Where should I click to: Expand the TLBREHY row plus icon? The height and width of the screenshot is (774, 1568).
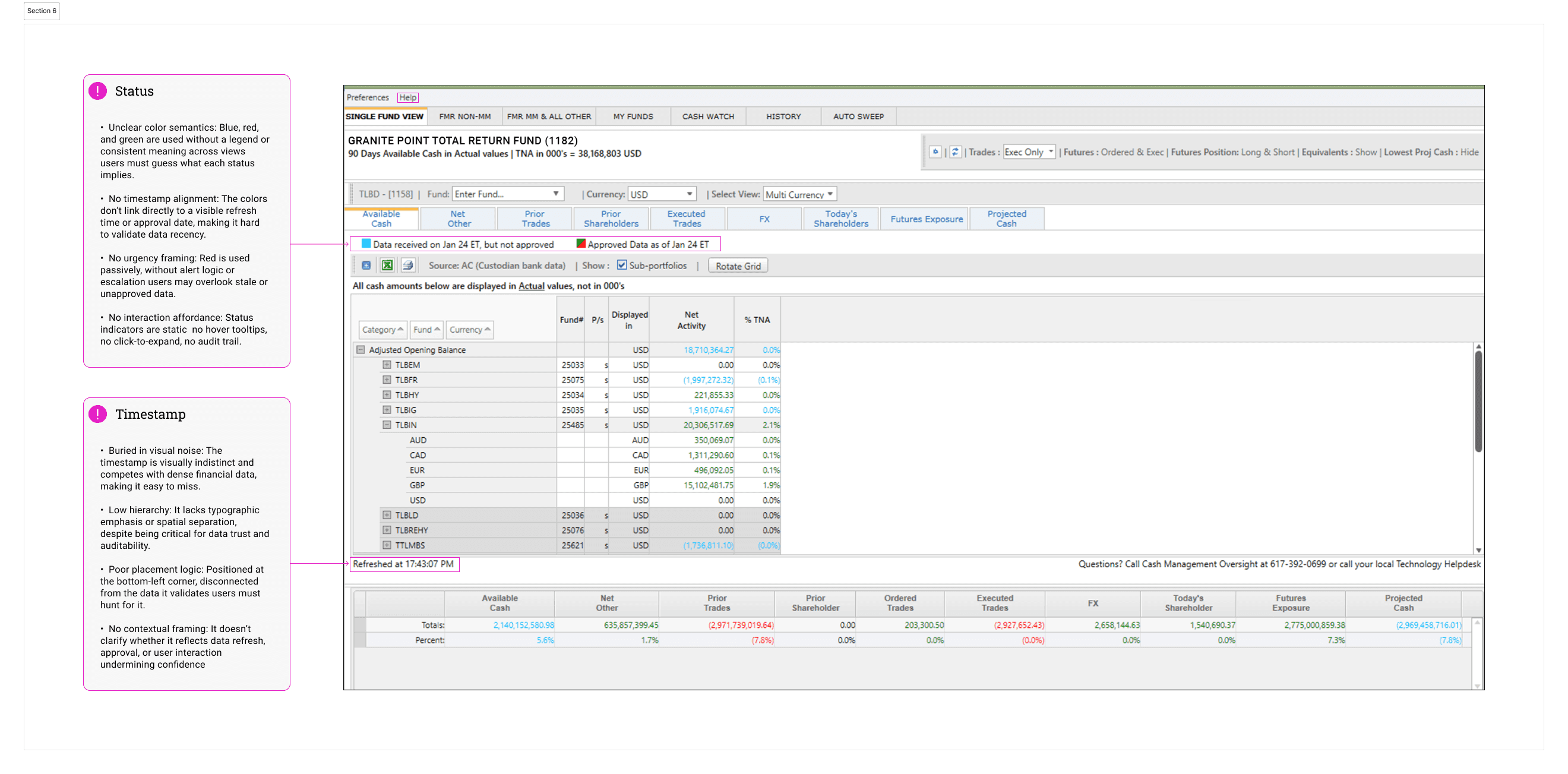(387, 530)
